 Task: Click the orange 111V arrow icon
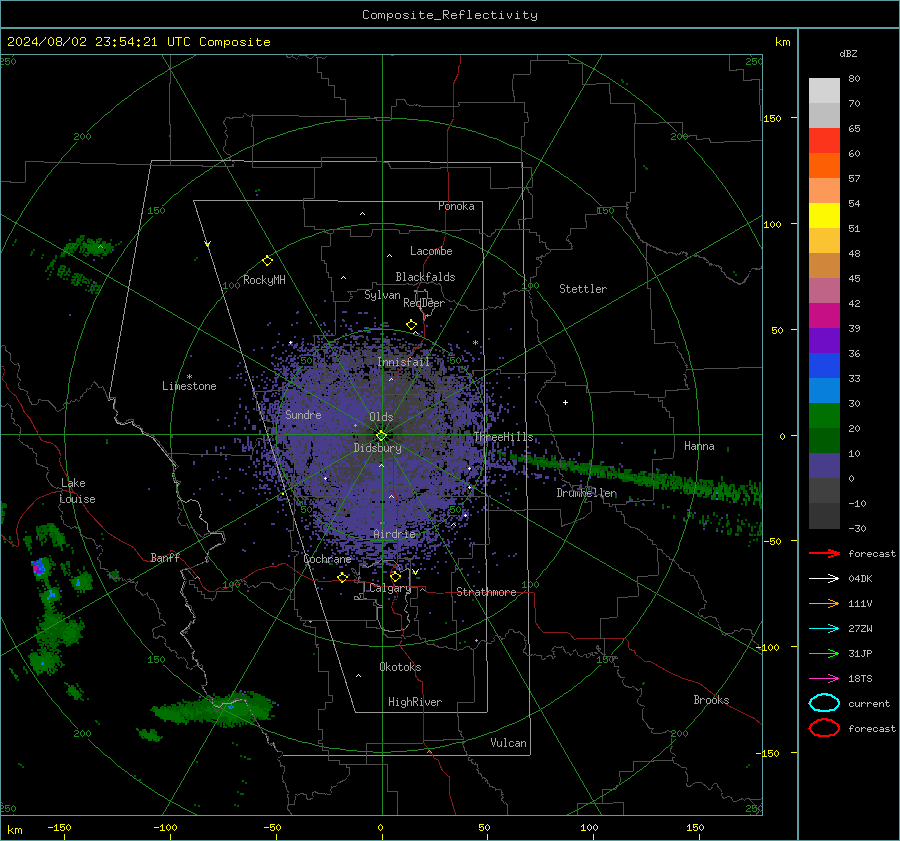(x=824, y=603)
